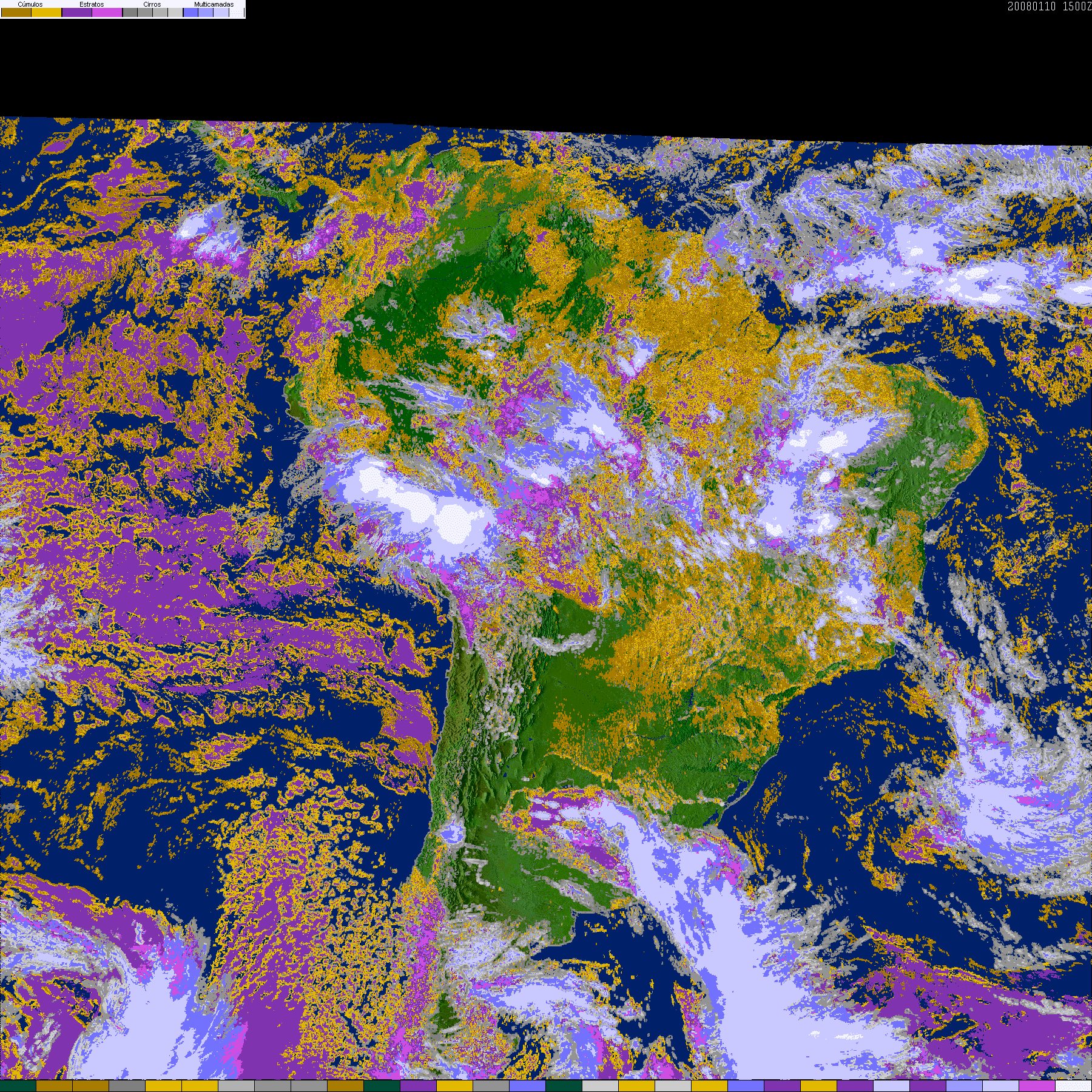Select the dark brown Cúmulos swatch
1092x1092 pixels.
(x=16, y=12)
